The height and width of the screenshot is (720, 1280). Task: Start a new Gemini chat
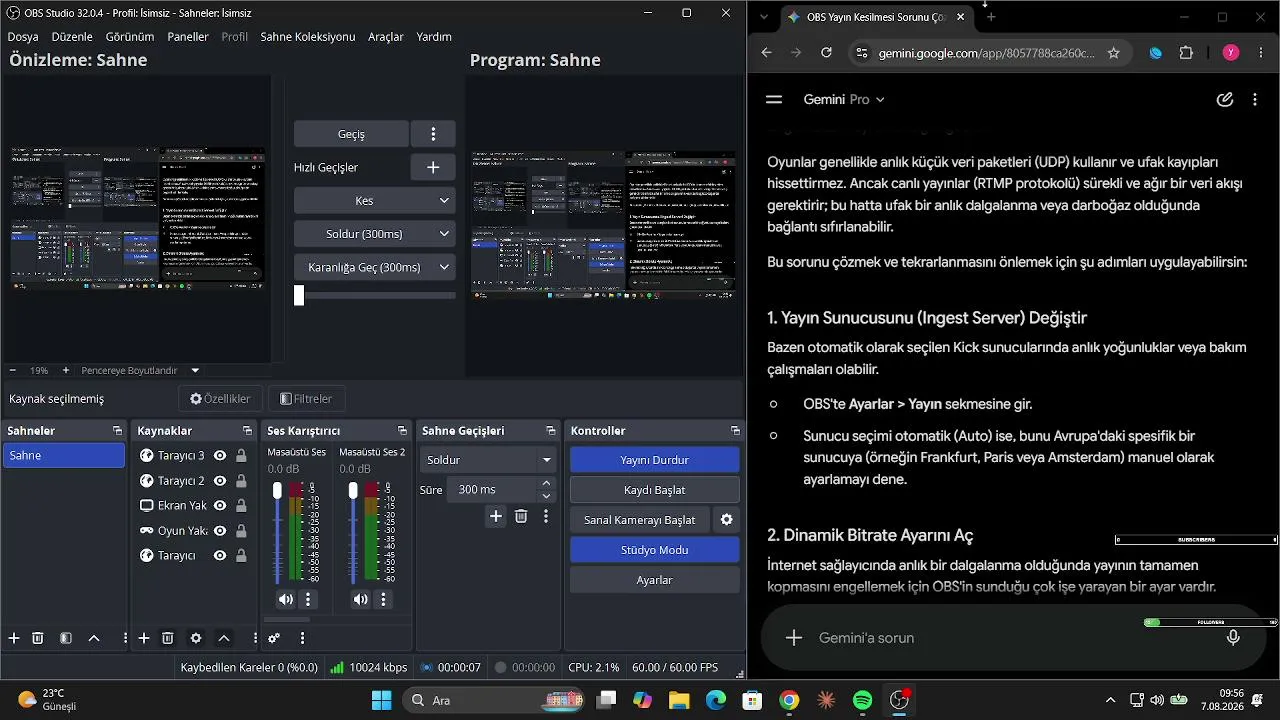(1224, 100)
